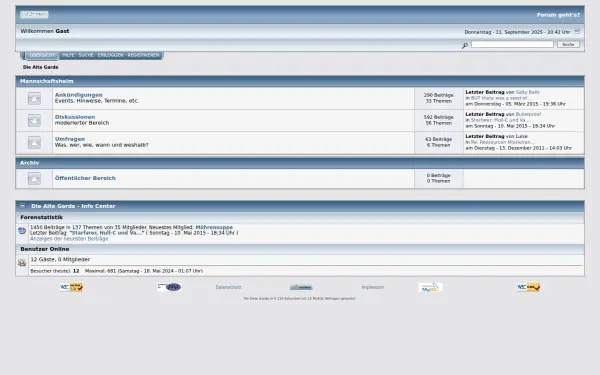Click the Impressum footer link

pyautogui.click(x=373, y=287)
